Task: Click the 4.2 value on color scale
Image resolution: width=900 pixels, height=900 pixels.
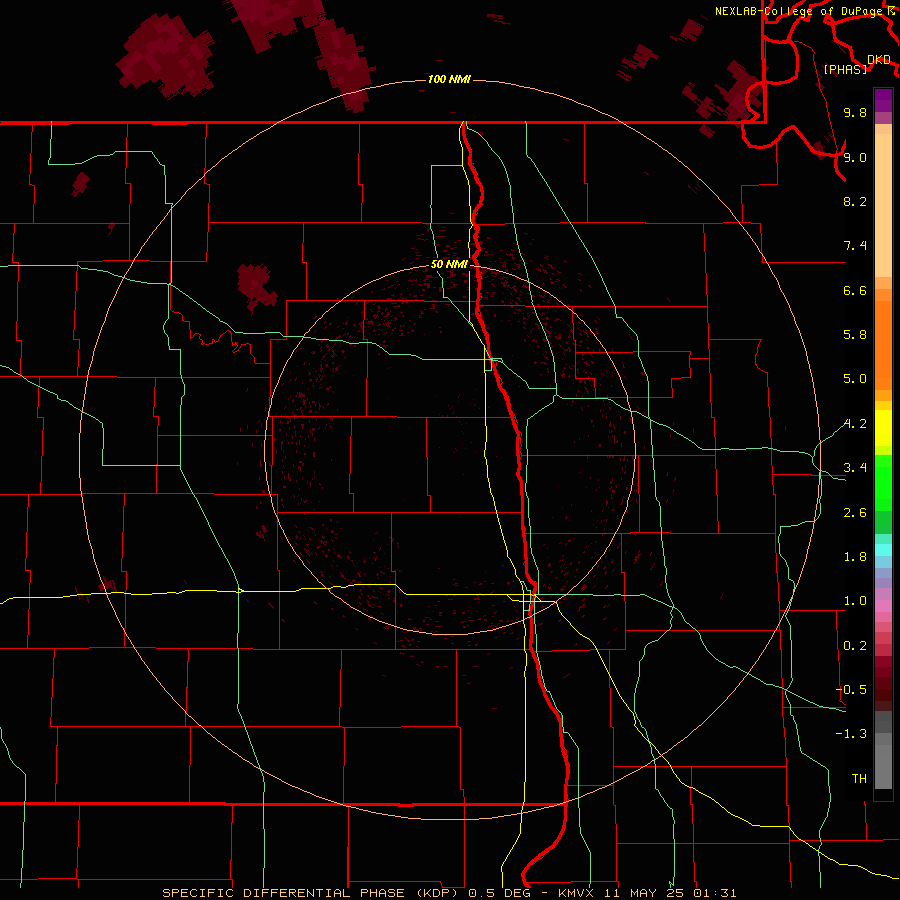Action: click(855, 424)
